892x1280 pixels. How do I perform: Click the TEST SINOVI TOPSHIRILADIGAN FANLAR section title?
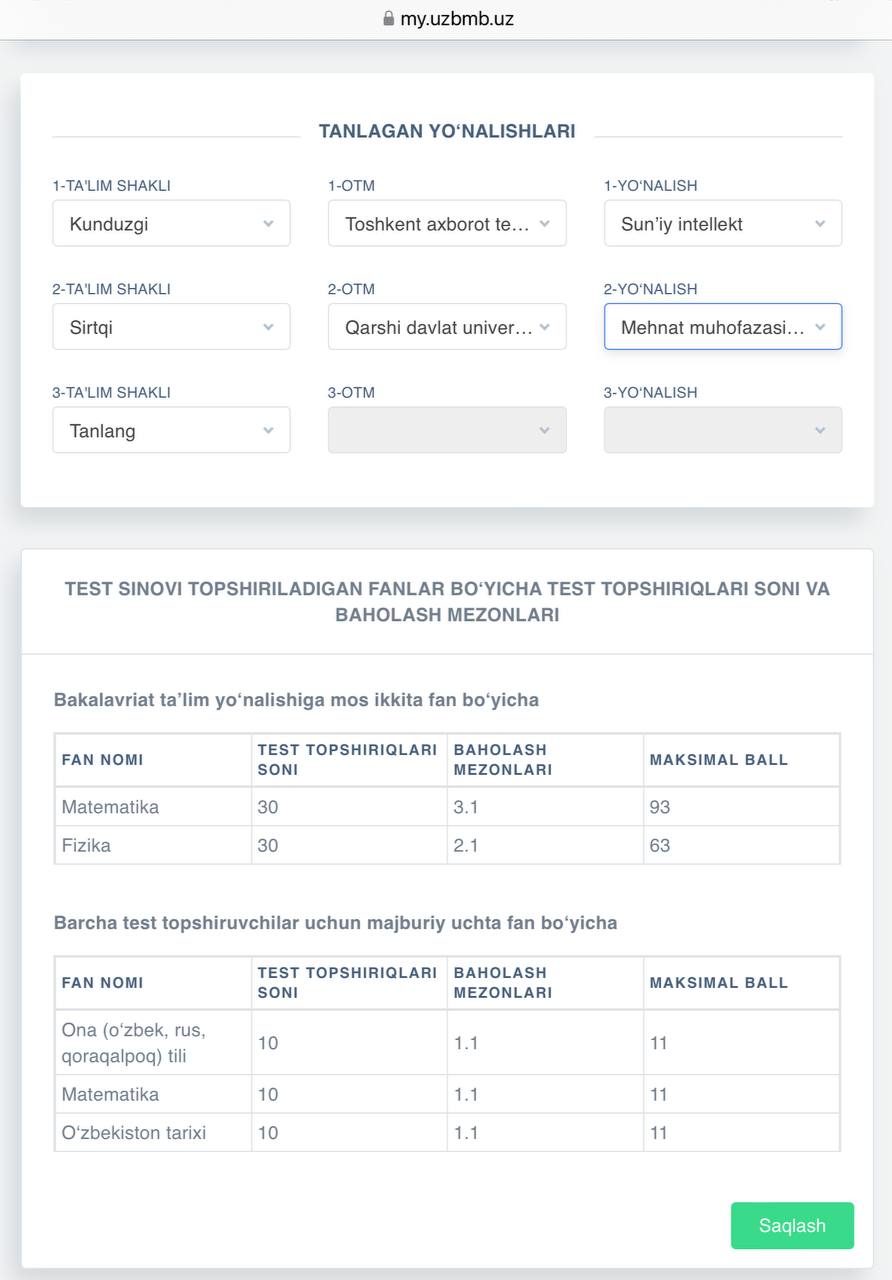[x=447, y=602]
